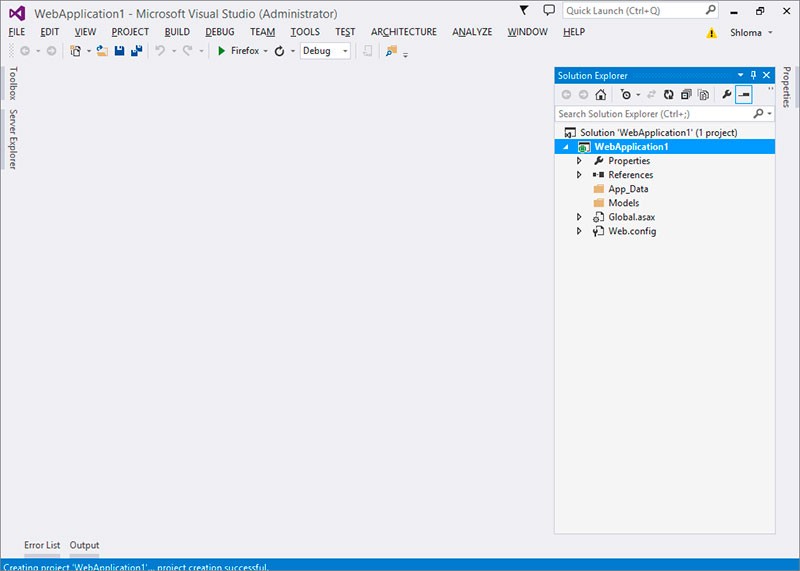This screenshot has width=800, height=571.
Task: Click the Quick Launch search field
Action: (x=640, y=11)
